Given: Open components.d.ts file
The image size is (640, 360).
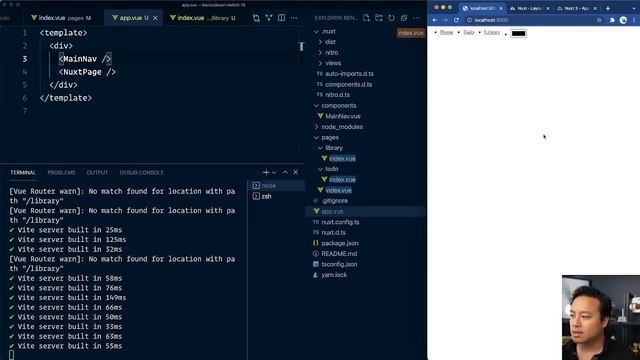Looking at the screenshot, I should (x=349, y=84).
